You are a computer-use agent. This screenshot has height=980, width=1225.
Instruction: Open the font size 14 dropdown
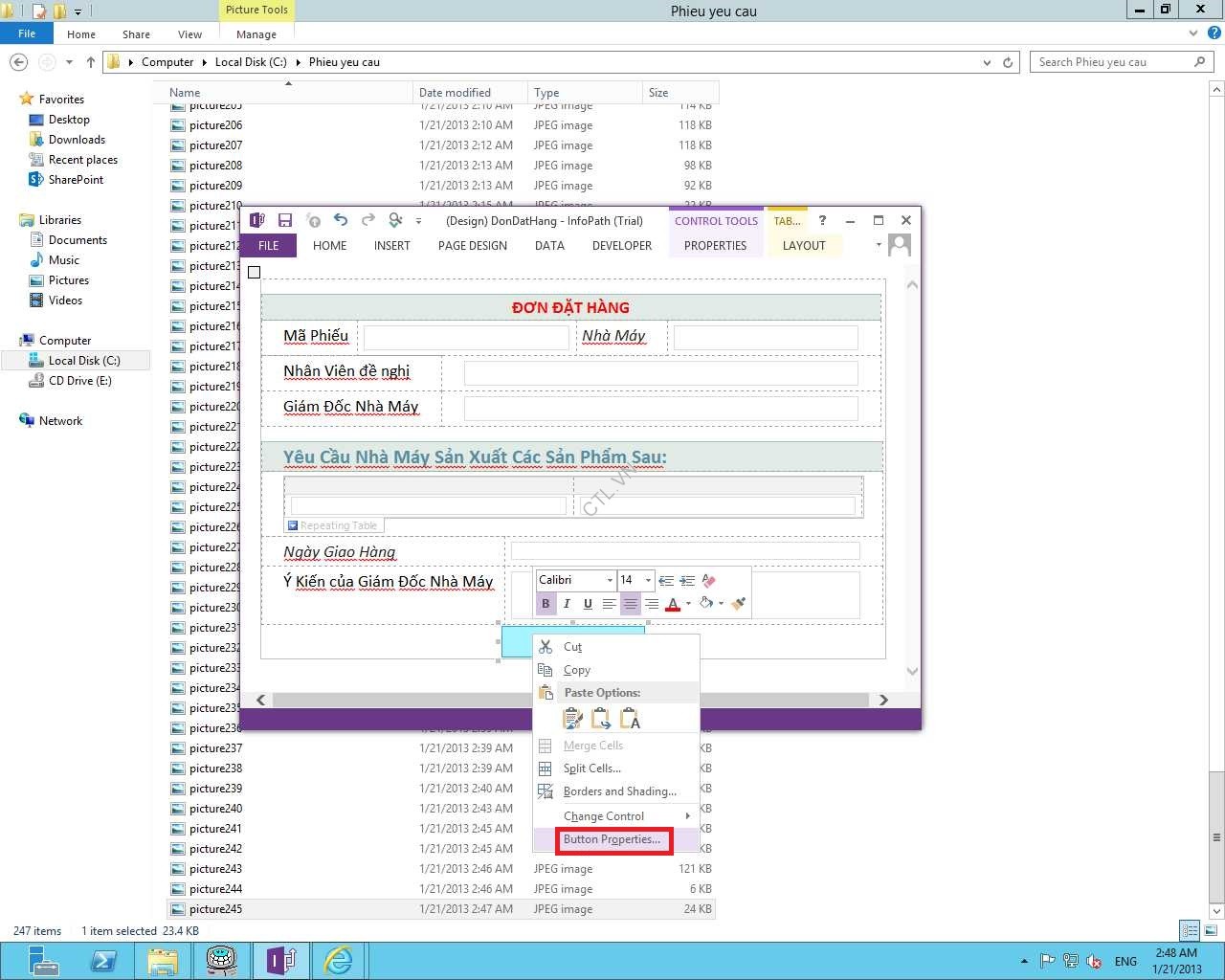pos(648,580)
